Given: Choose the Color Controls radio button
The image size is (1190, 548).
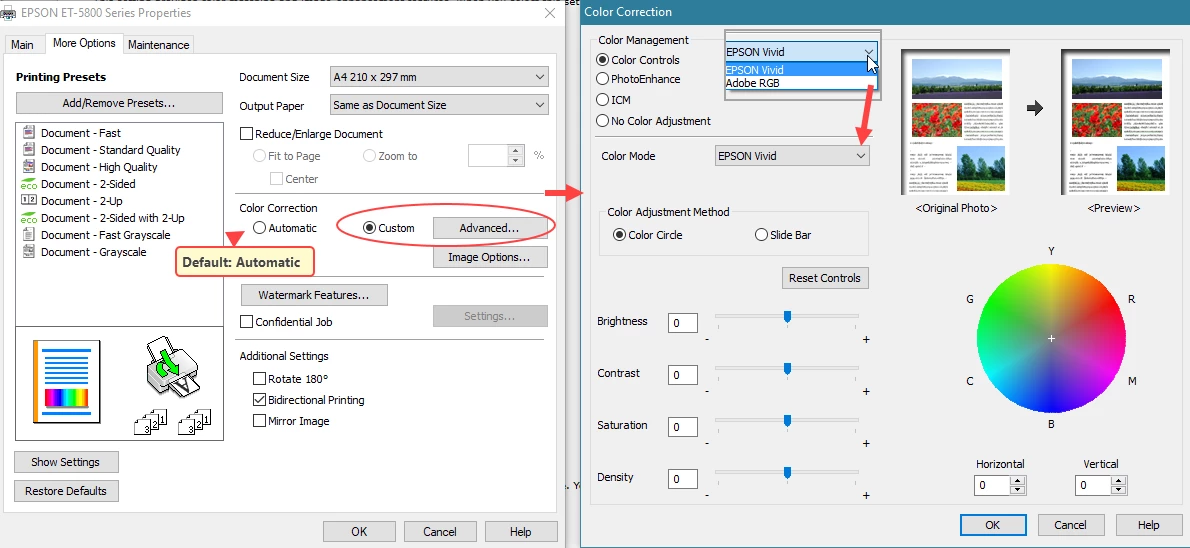Looking at the screenshot, I should [x=603, y=60].
